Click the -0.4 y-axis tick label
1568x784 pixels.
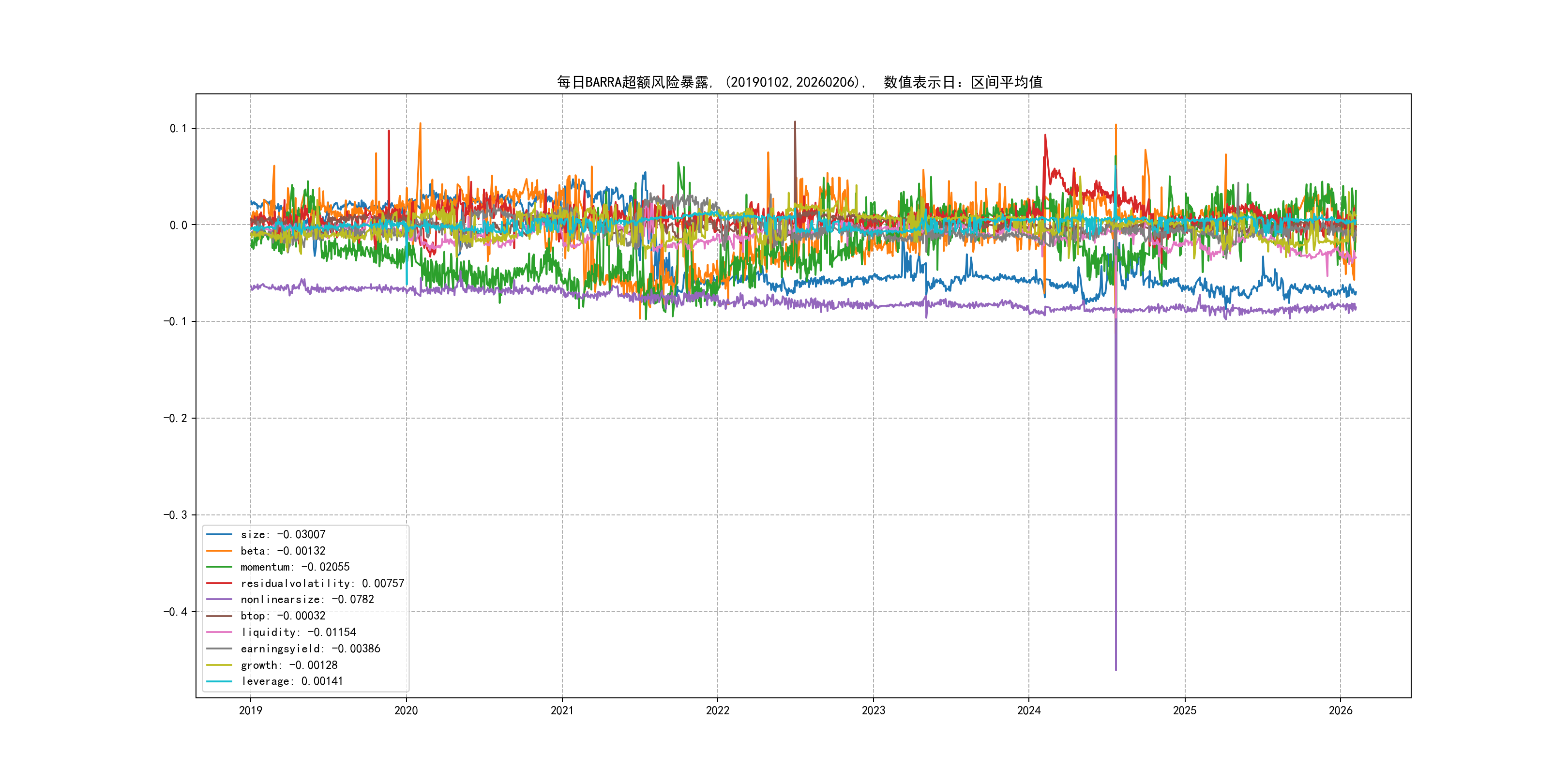coord(175,612)
